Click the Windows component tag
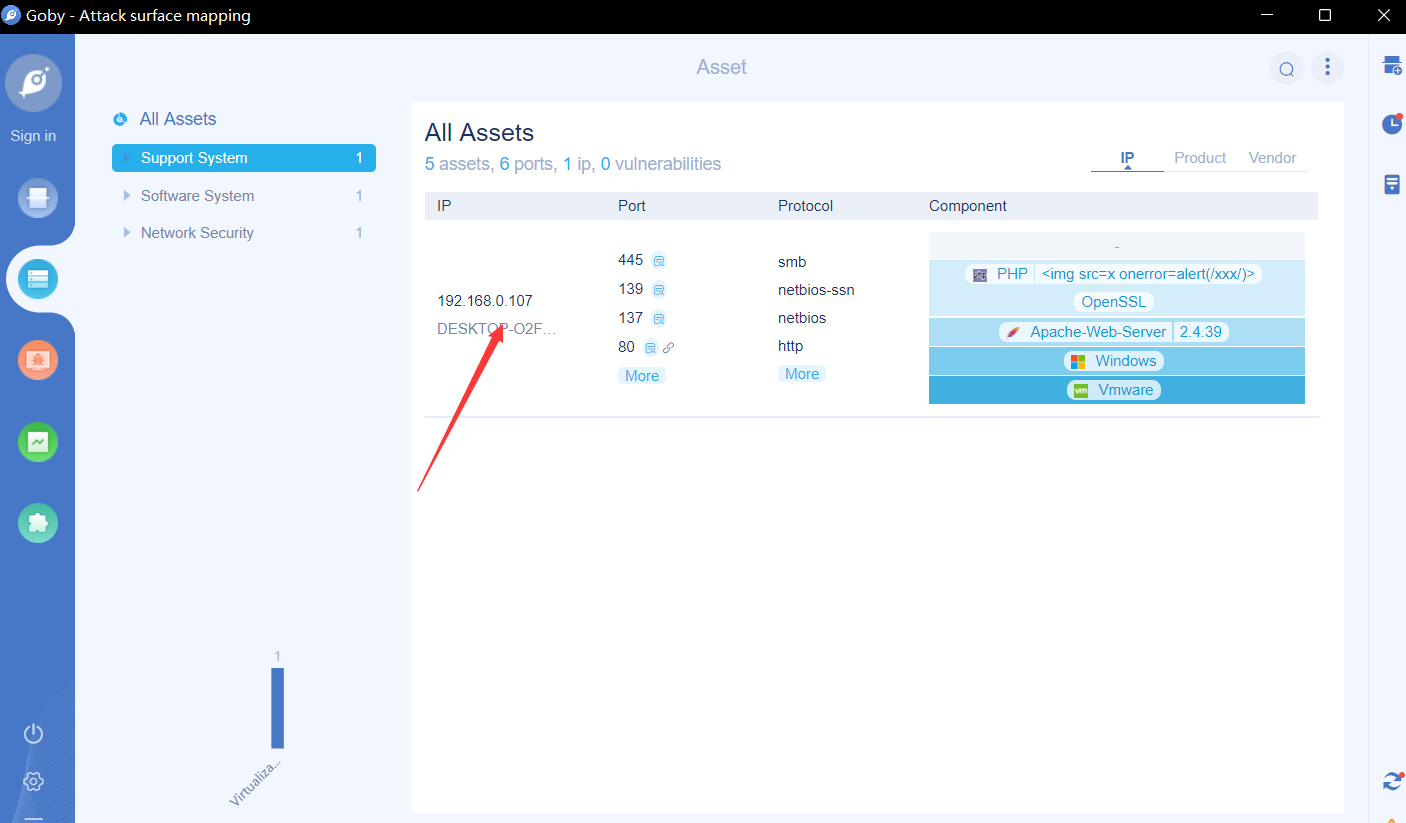 (x=1114, y=361)
